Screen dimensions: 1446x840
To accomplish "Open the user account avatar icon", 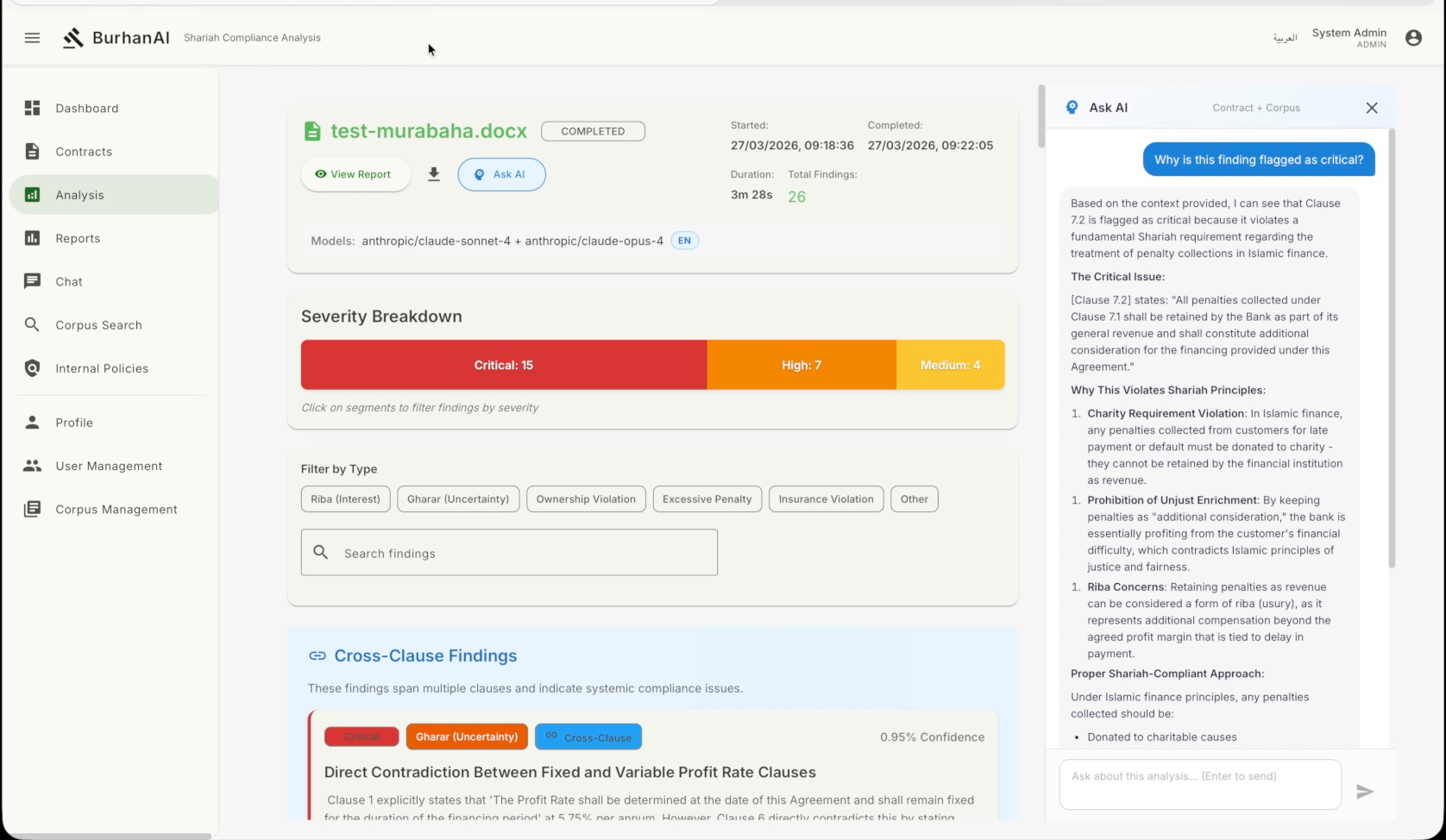I will point(1413,38).
